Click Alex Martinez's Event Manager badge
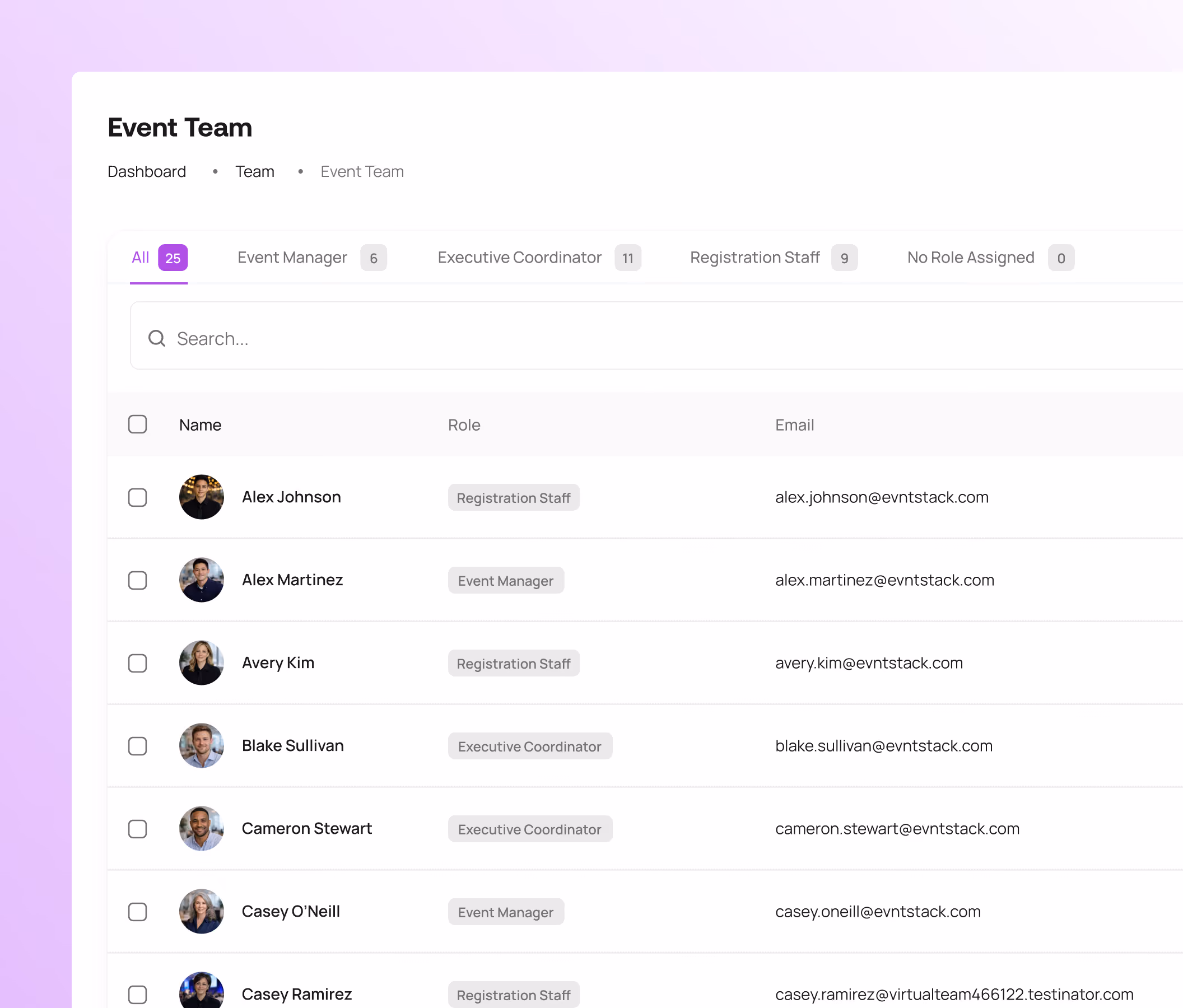 [x=506, y=581]
